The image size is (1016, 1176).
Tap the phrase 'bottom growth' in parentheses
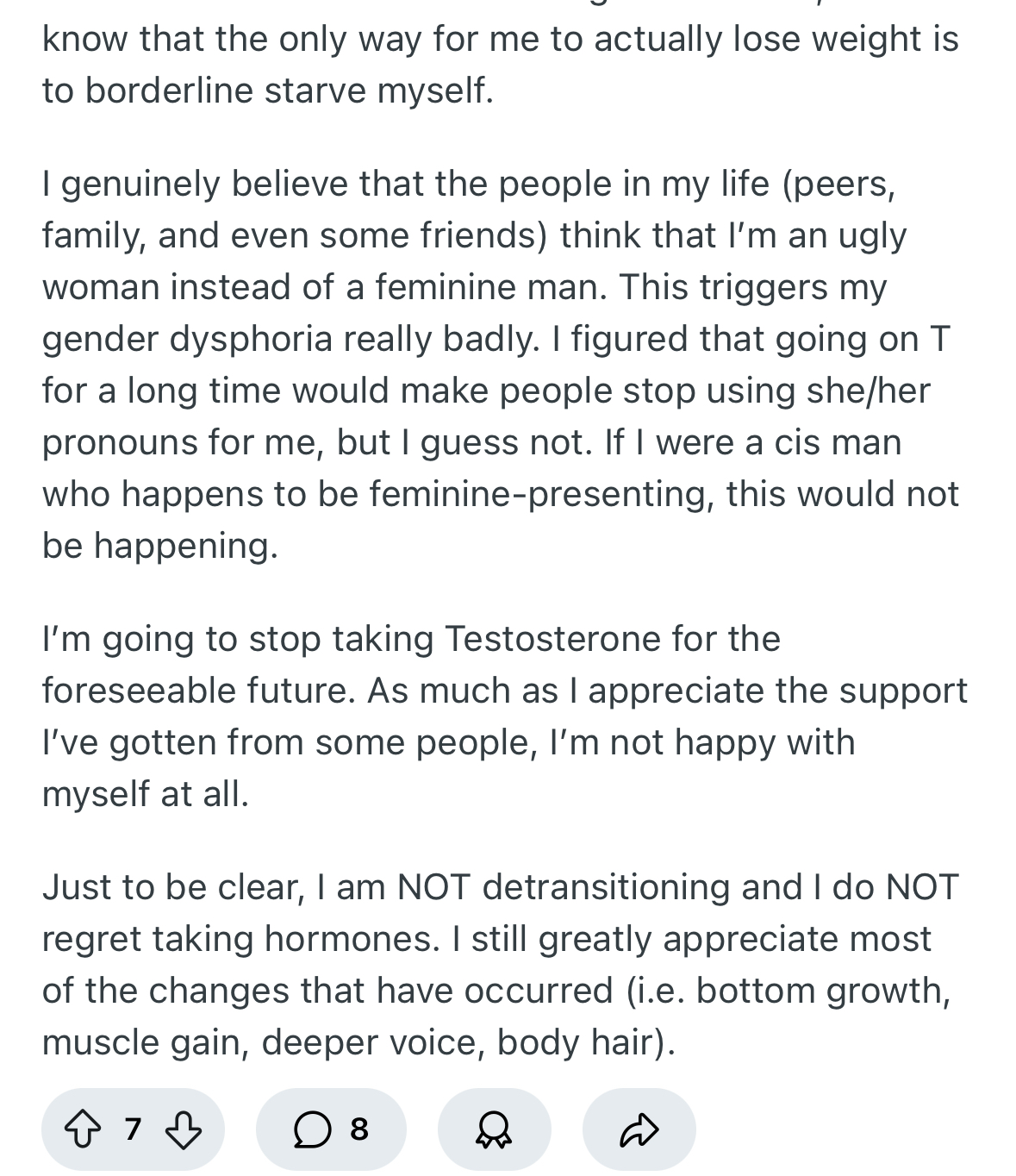click(822, 991)
